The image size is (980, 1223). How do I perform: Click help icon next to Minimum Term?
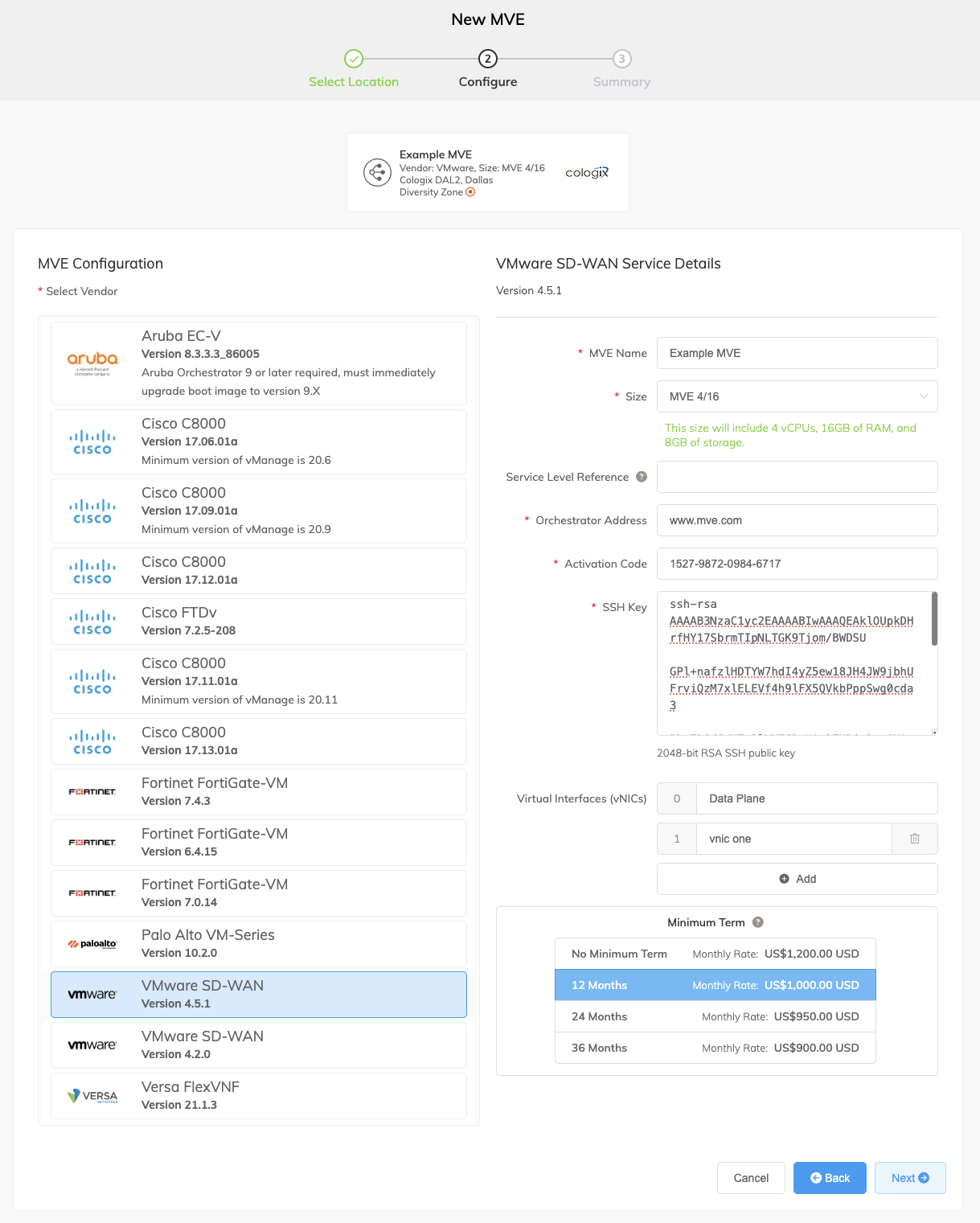click(758, 922)
